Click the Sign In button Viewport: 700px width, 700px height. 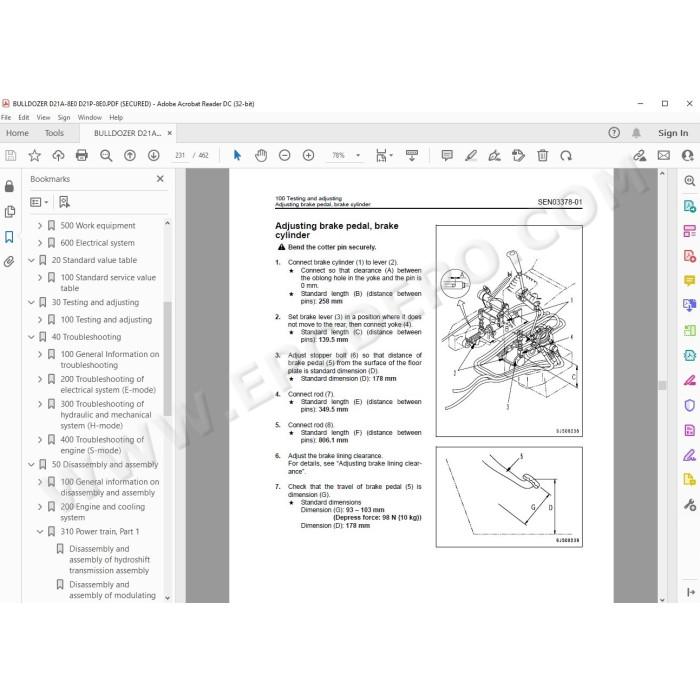coord(673,133)
